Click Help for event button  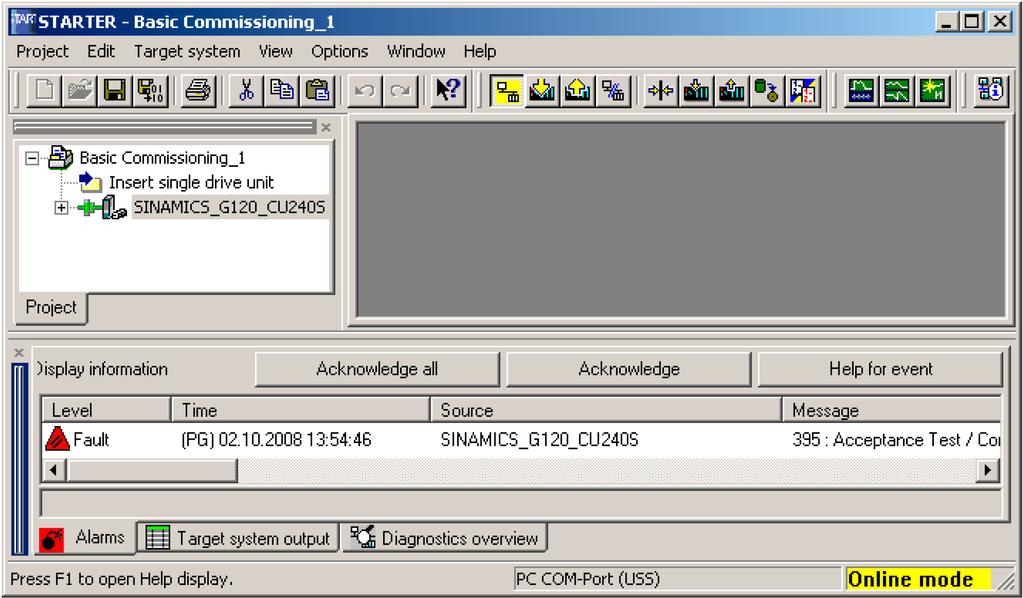click(x=880, y=369)
